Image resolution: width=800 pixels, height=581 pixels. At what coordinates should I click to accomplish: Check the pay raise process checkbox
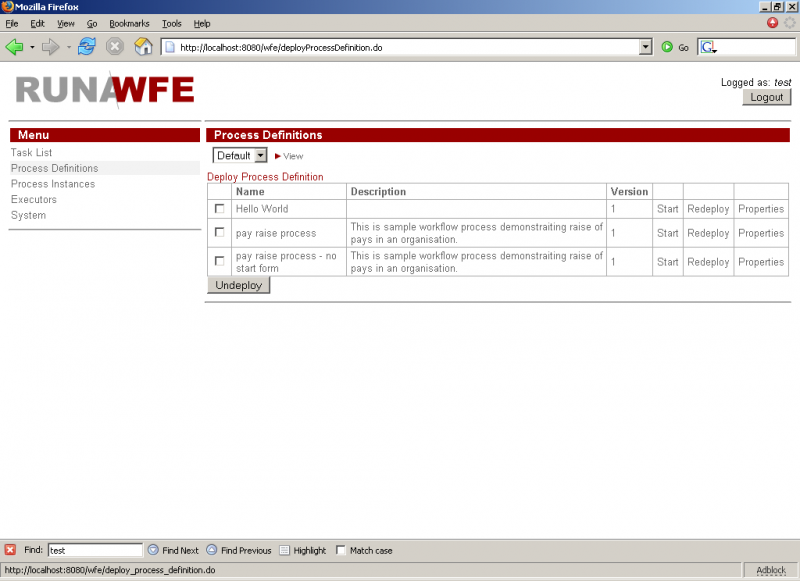pyautogui.click(x=218, y=233)
